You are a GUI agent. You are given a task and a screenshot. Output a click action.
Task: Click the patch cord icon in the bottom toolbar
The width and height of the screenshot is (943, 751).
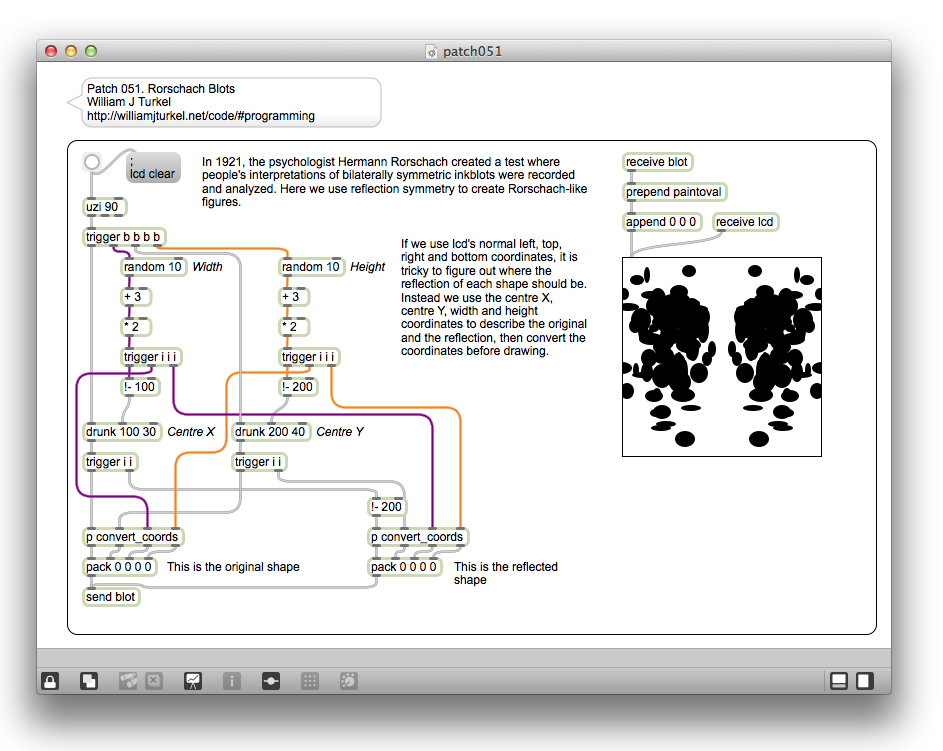click(x=270, y=681)
